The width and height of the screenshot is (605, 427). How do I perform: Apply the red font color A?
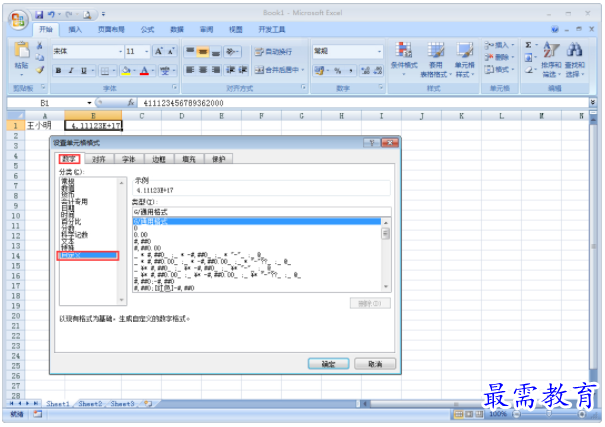click(144, 71)
